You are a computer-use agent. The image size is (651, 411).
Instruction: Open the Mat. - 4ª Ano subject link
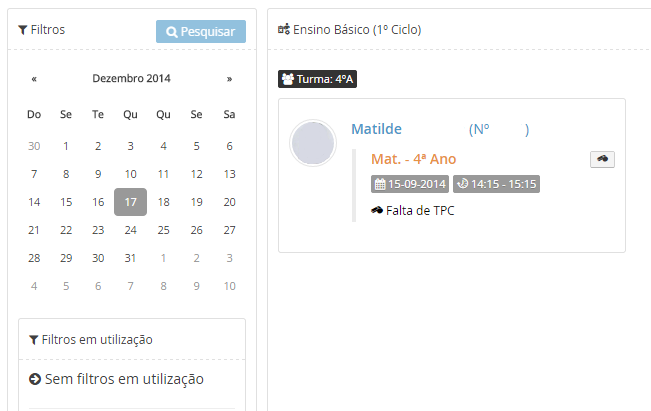click(x=413, y=159)
